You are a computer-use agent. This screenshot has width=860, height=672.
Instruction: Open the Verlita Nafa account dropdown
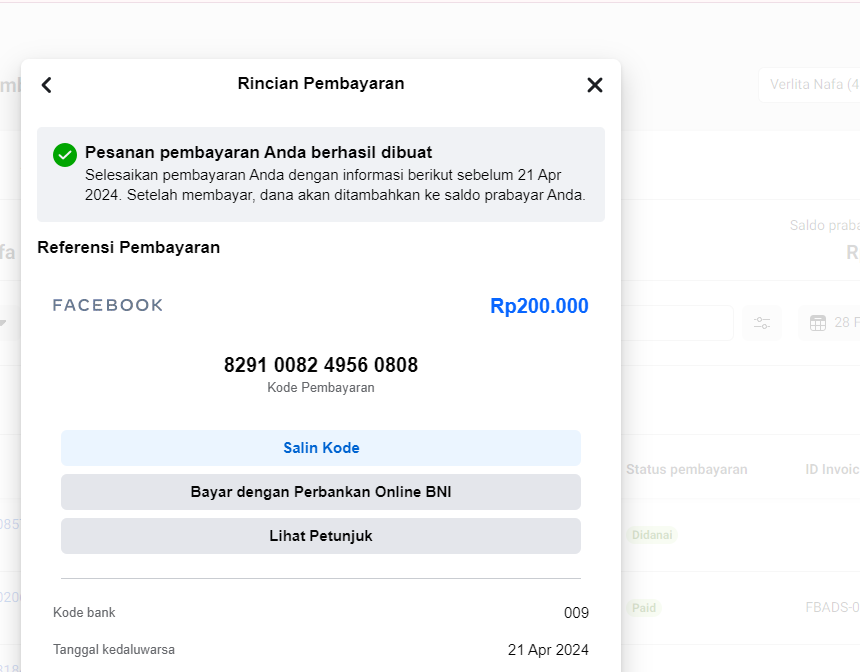(810, 84)
